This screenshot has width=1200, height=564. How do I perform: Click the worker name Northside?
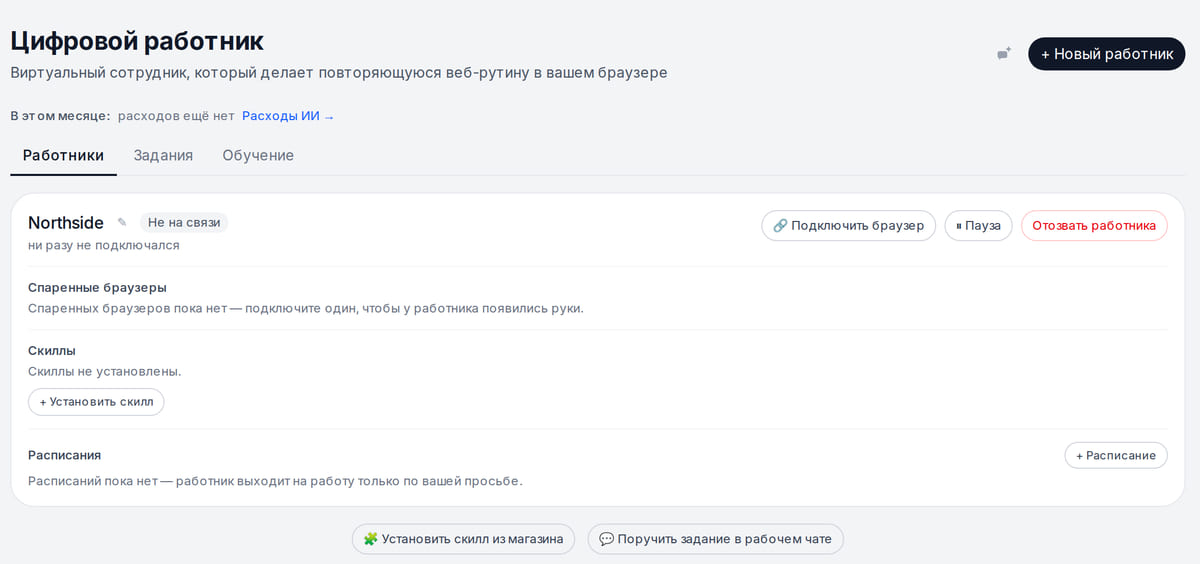66,223
